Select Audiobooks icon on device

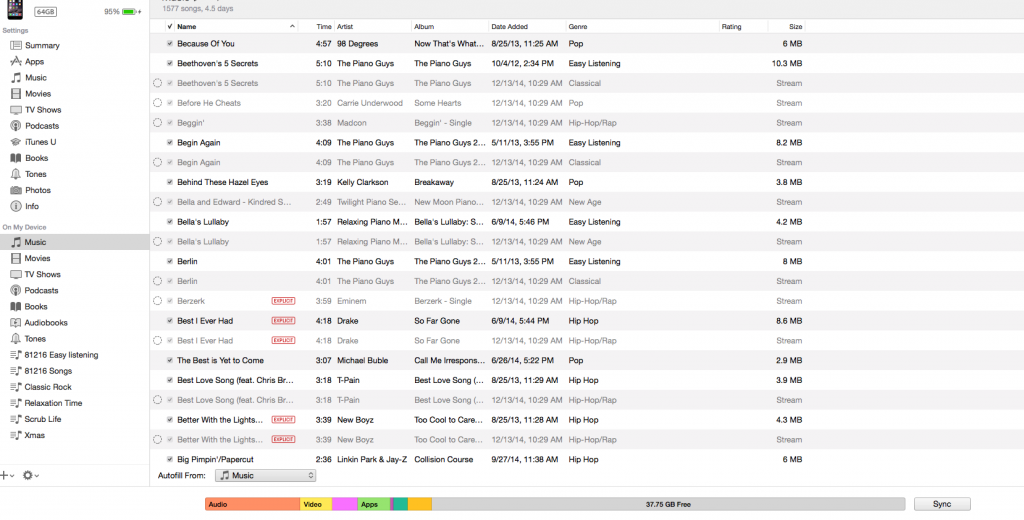16,323
